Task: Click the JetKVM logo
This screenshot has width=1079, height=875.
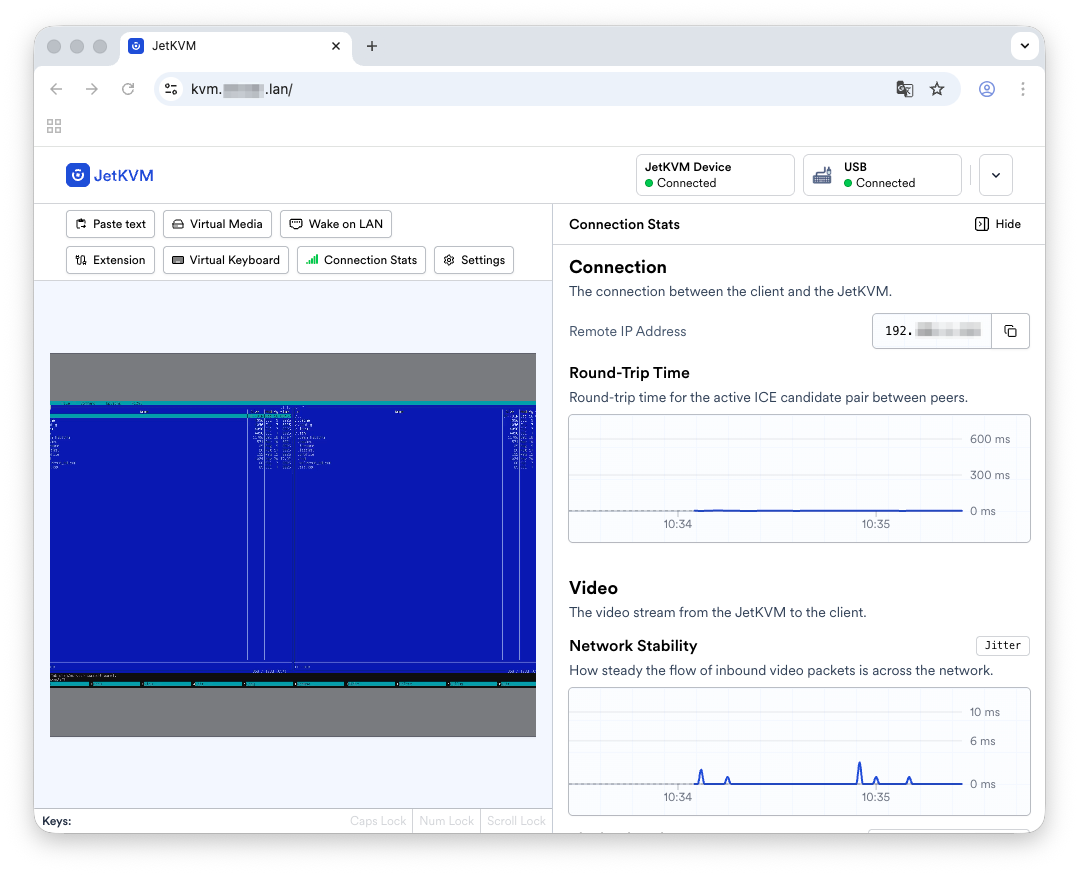Action: (x=109, y=175)
